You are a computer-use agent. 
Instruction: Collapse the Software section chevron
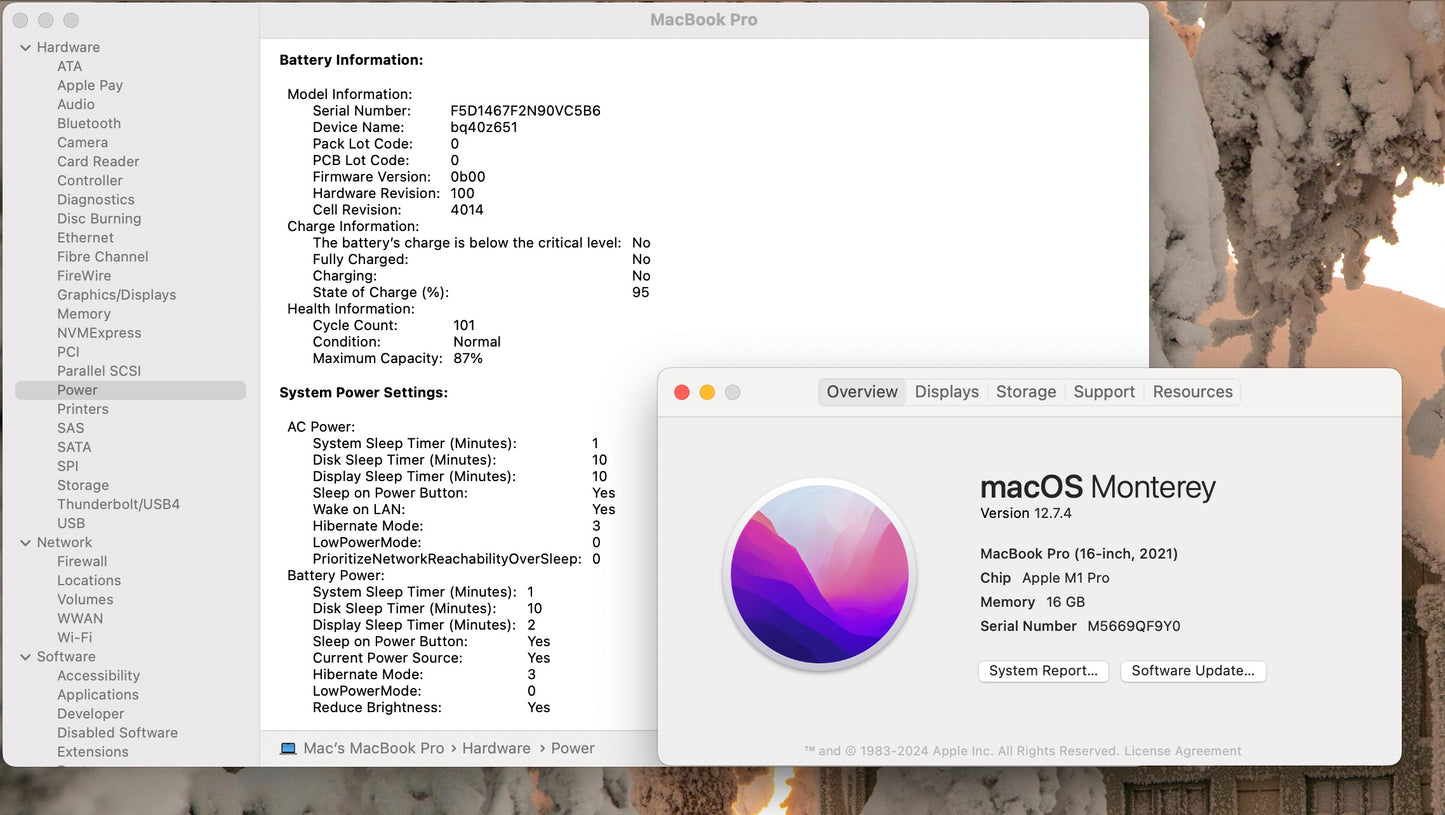point(25,657)
